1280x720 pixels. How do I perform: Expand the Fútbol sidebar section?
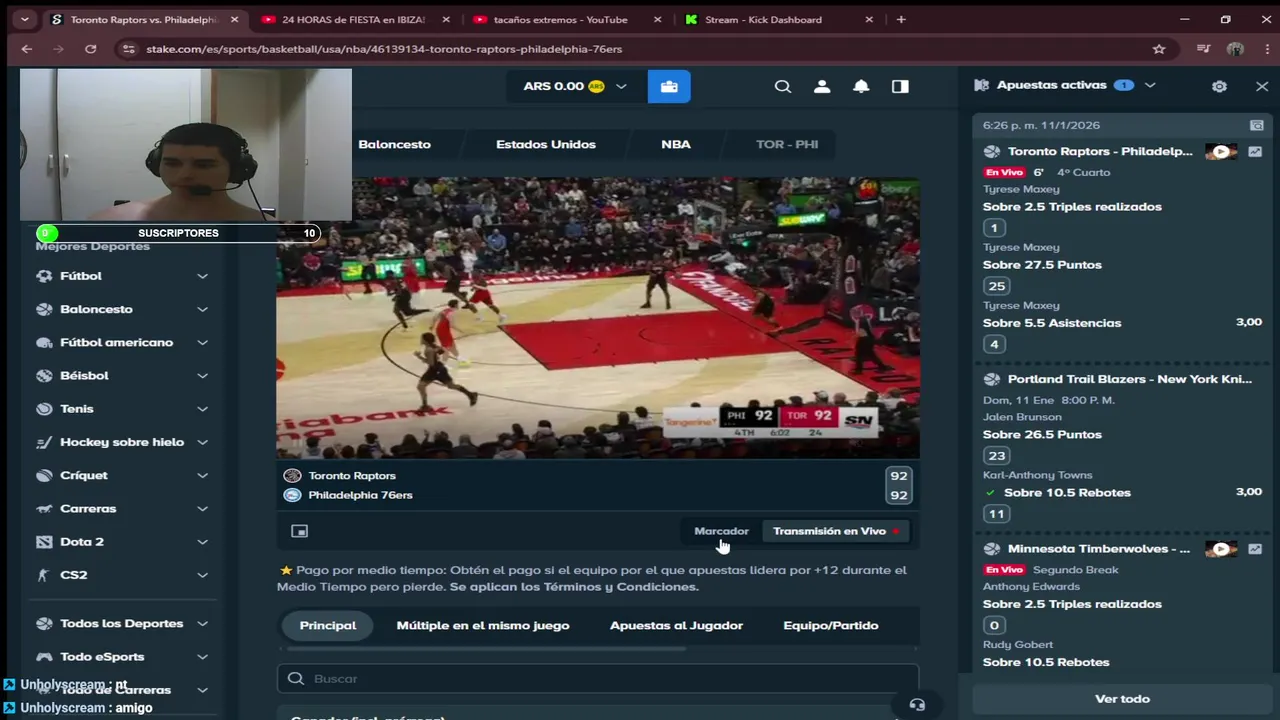click(x=202, y=276)
